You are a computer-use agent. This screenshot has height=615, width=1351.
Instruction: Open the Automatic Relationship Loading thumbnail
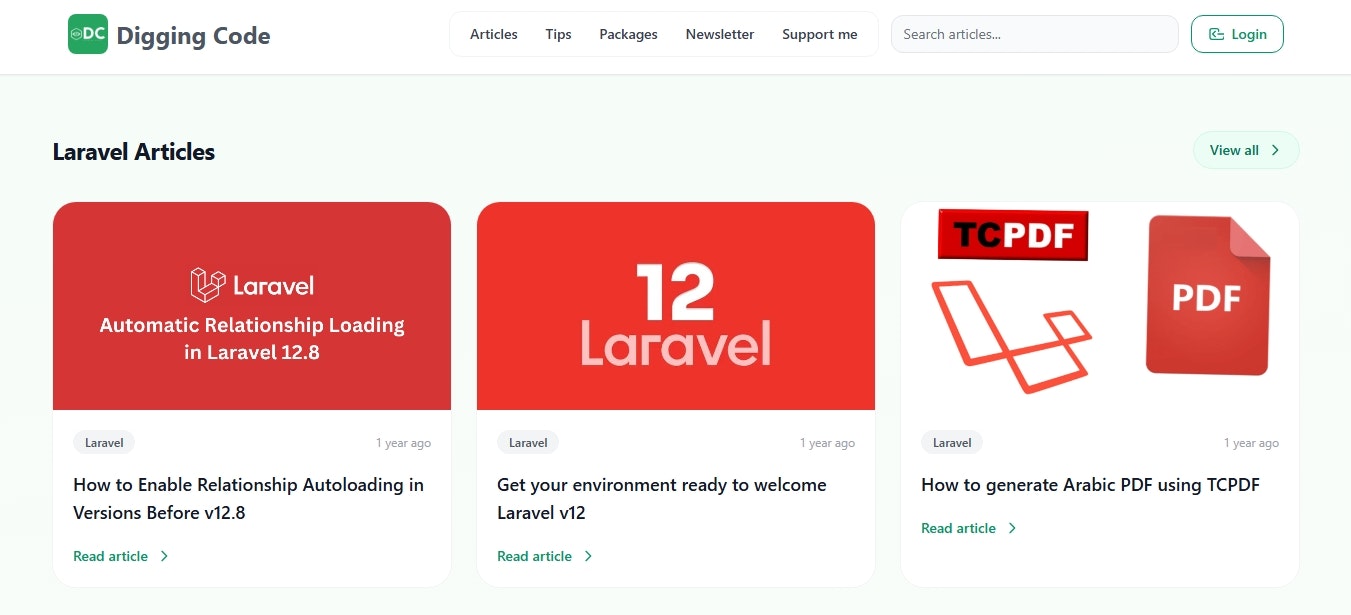pos(252,306)
